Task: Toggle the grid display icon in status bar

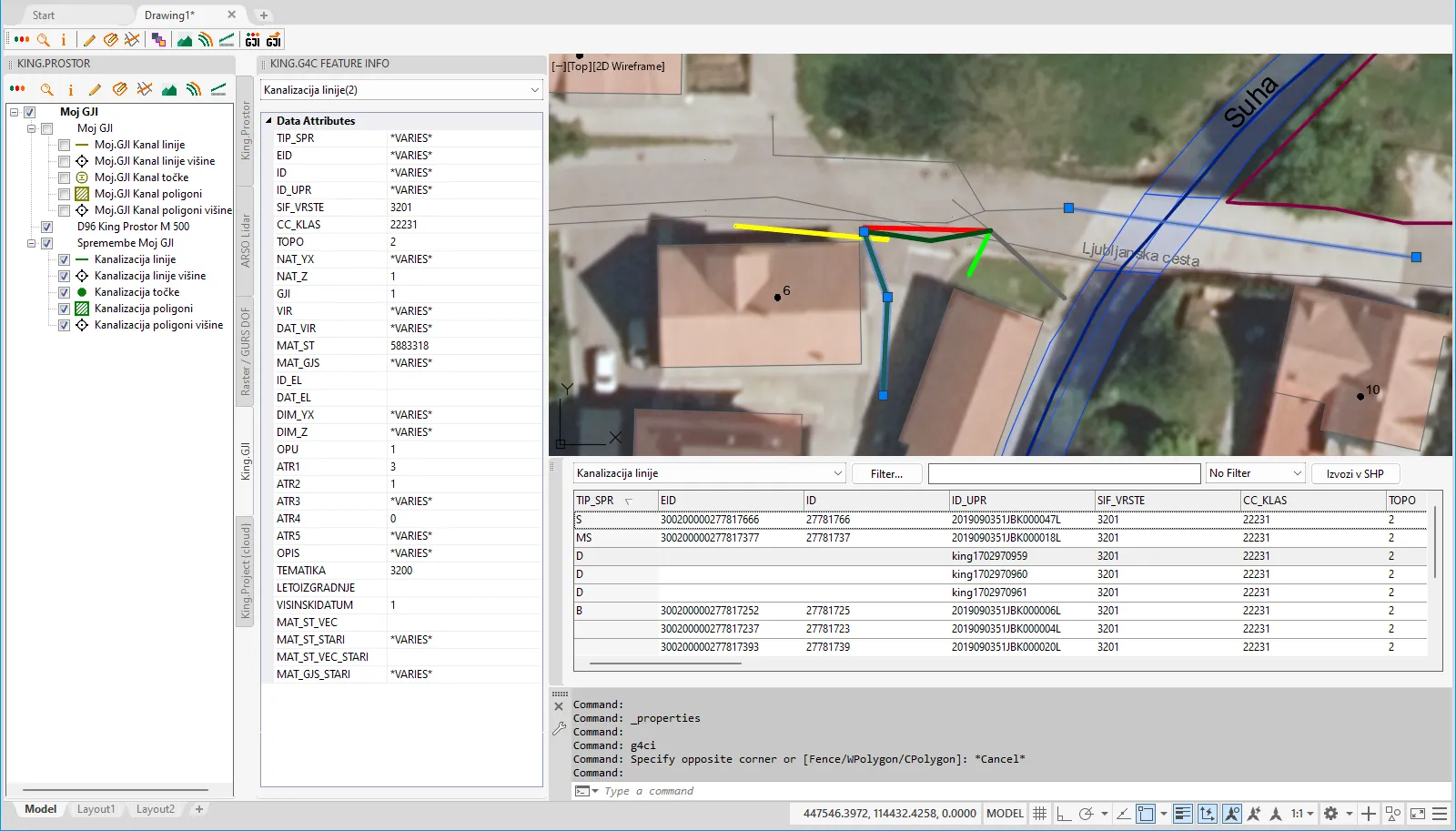Action: click(1039, 814)
